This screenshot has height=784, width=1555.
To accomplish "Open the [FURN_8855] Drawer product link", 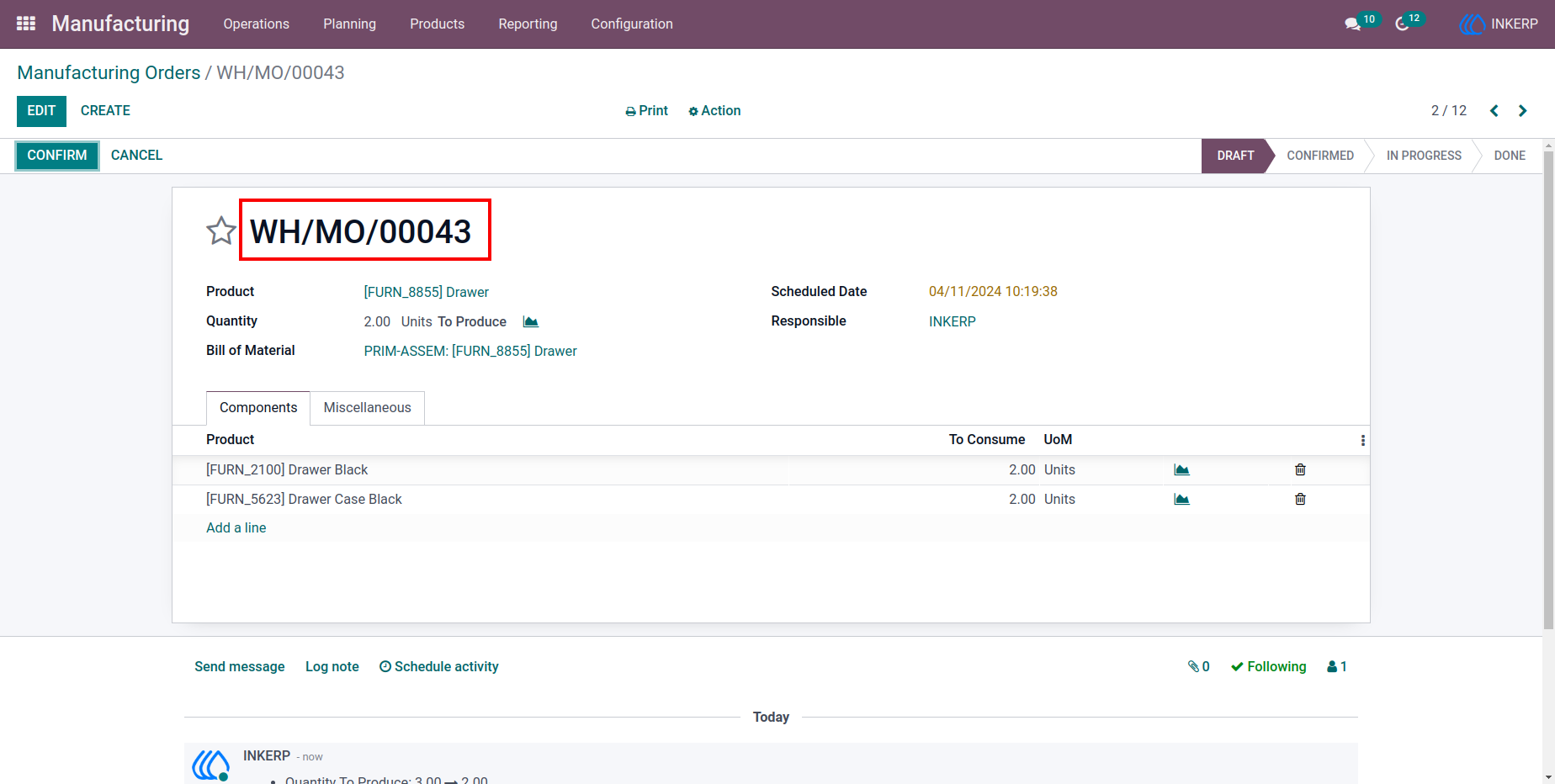I will pos(426,292).
